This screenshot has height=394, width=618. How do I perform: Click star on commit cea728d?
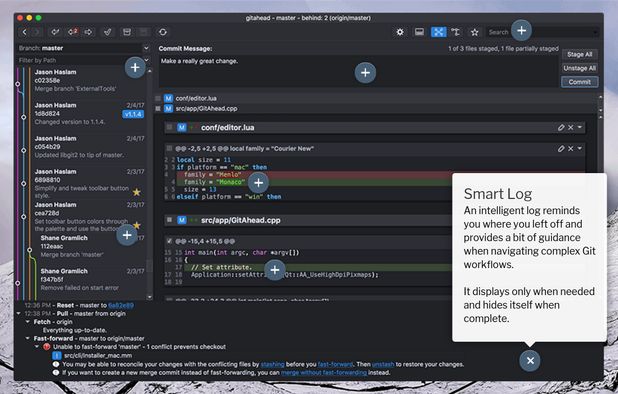point(136,225)
